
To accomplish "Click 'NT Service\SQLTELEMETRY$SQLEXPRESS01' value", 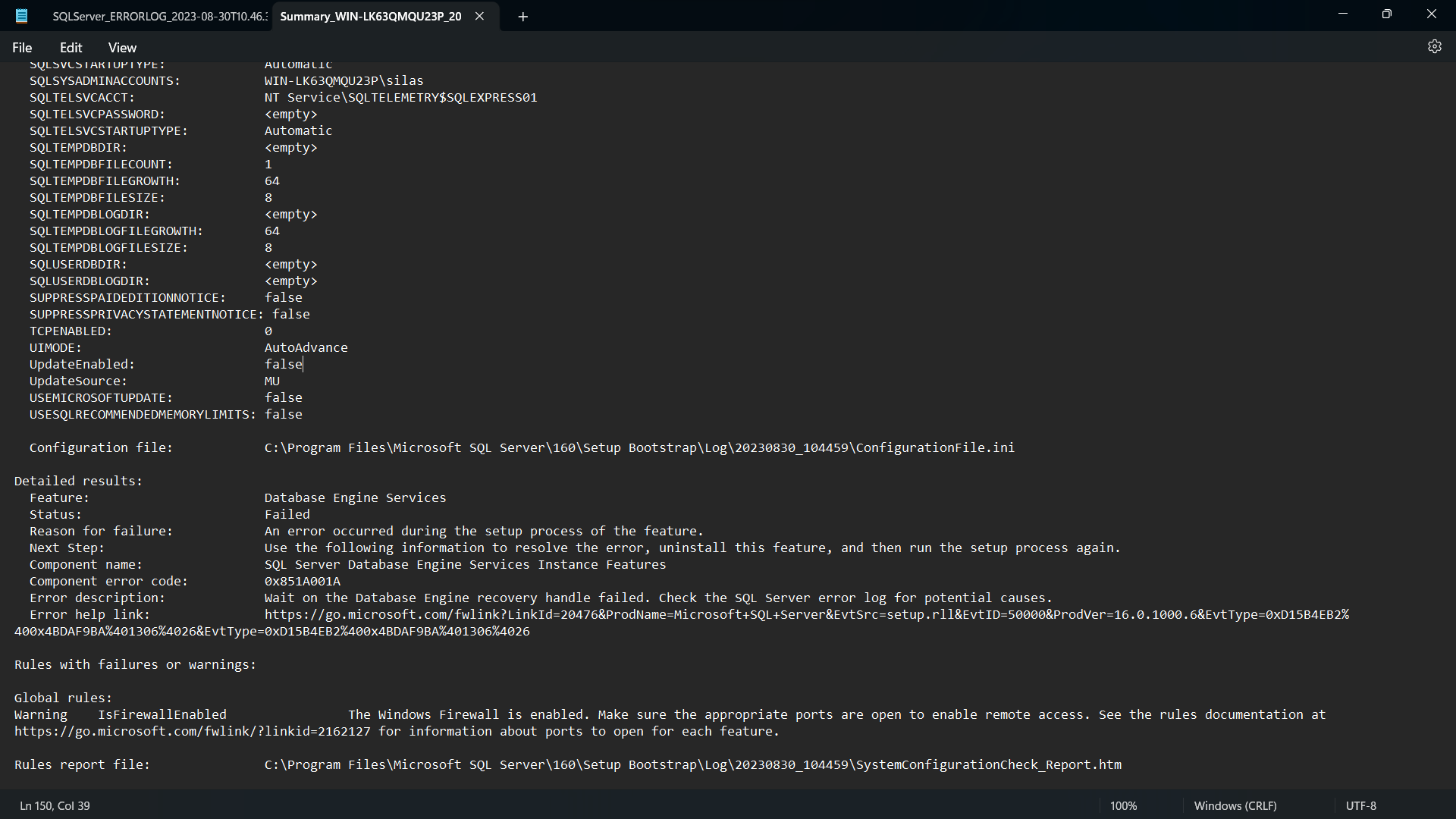I will click(400, 98).
